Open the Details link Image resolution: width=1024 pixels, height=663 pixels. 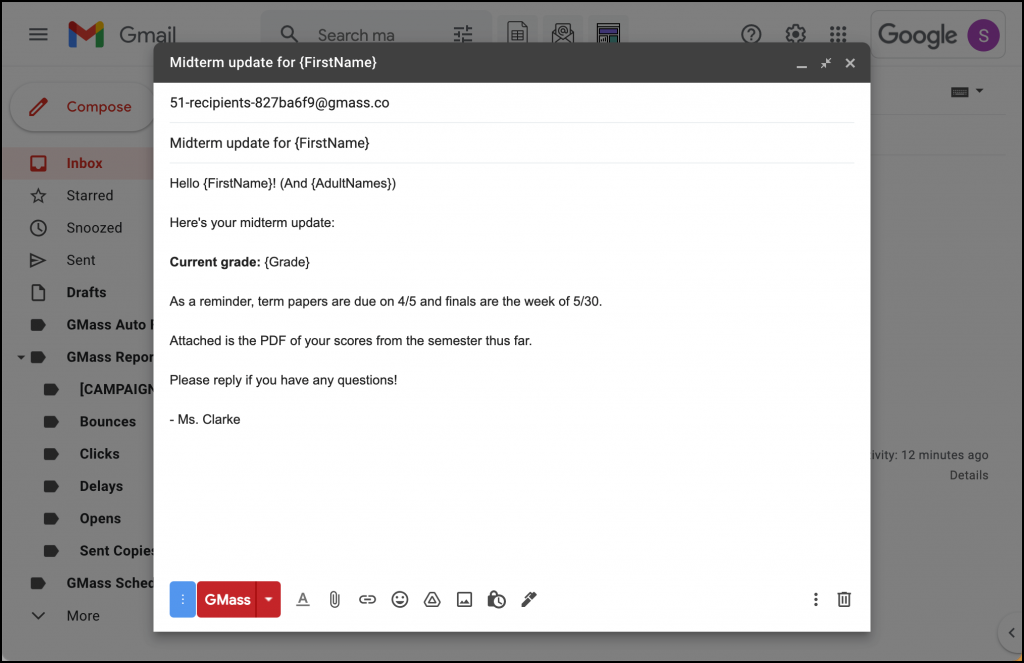click(x=968, y=475)
